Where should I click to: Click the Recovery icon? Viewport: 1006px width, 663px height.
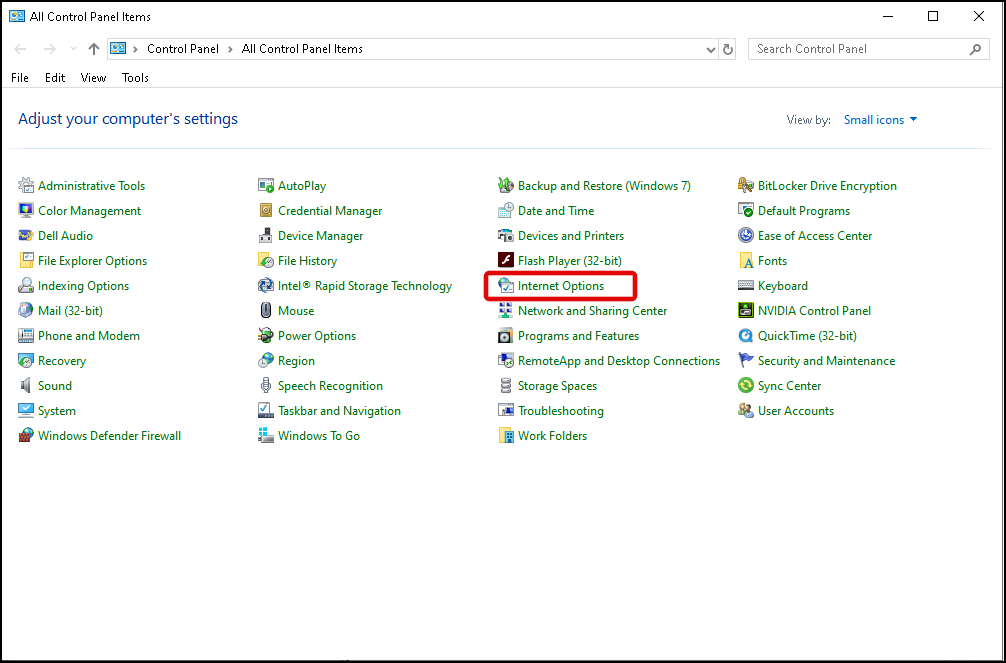(26, 361)
